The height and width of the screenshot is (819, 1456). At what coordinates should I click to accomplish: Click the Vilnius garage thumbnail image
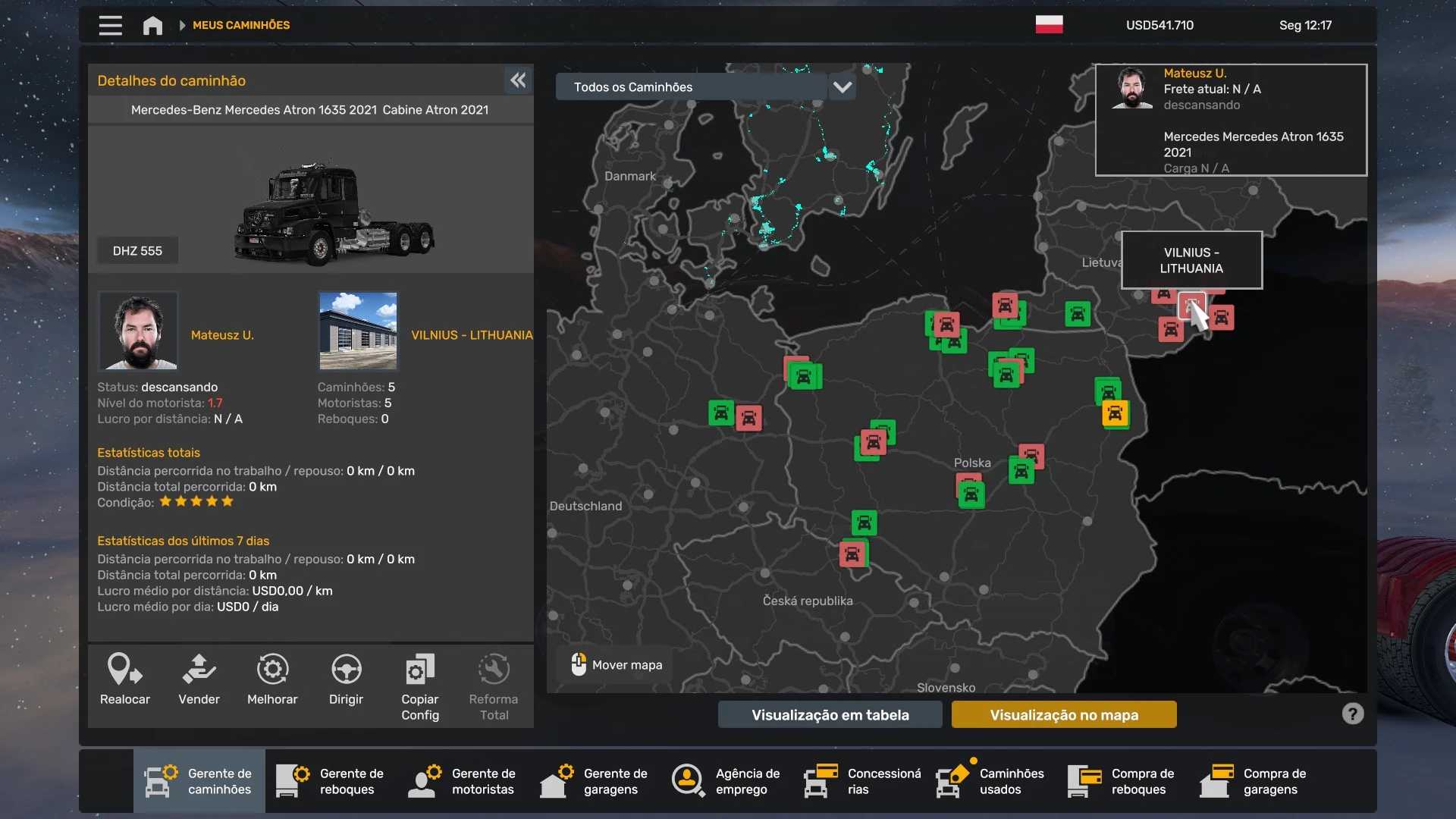pos(358,331)
